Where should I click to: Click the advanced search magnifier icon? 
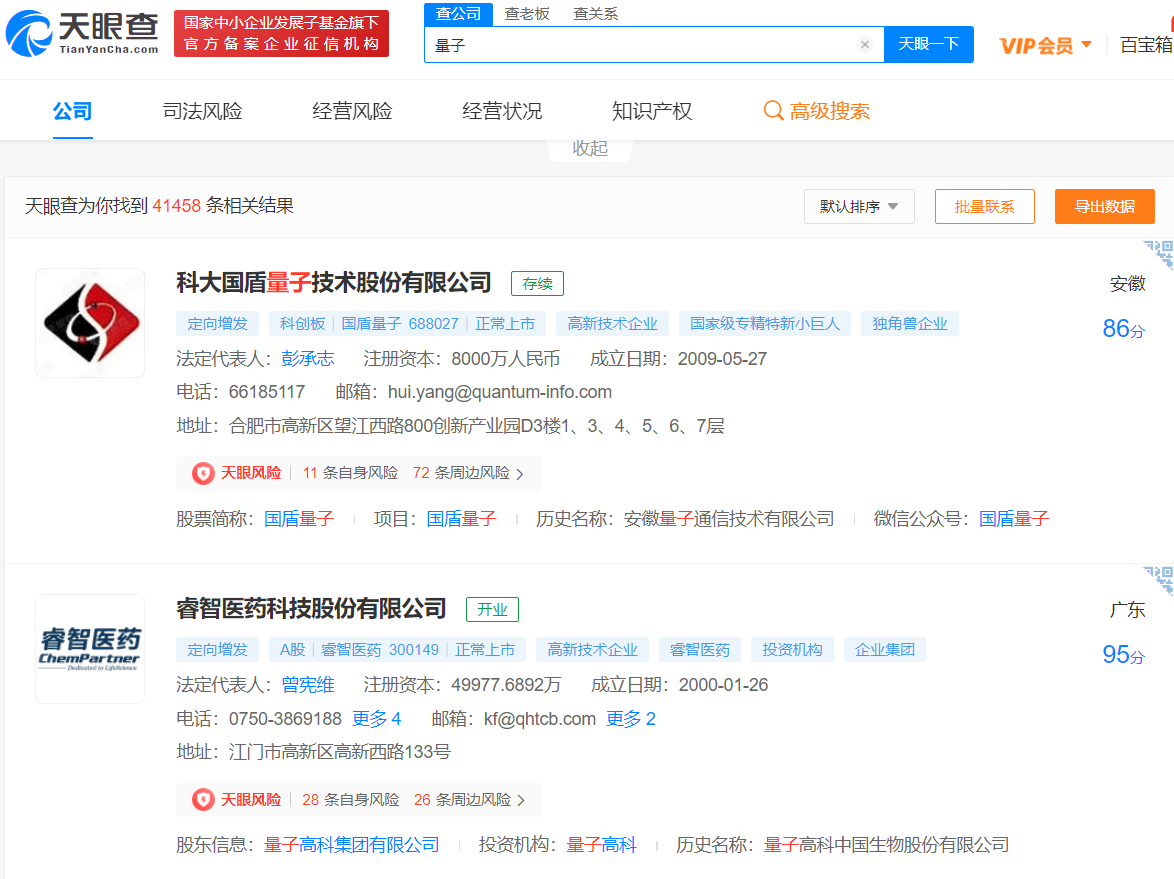pos(773,111)
